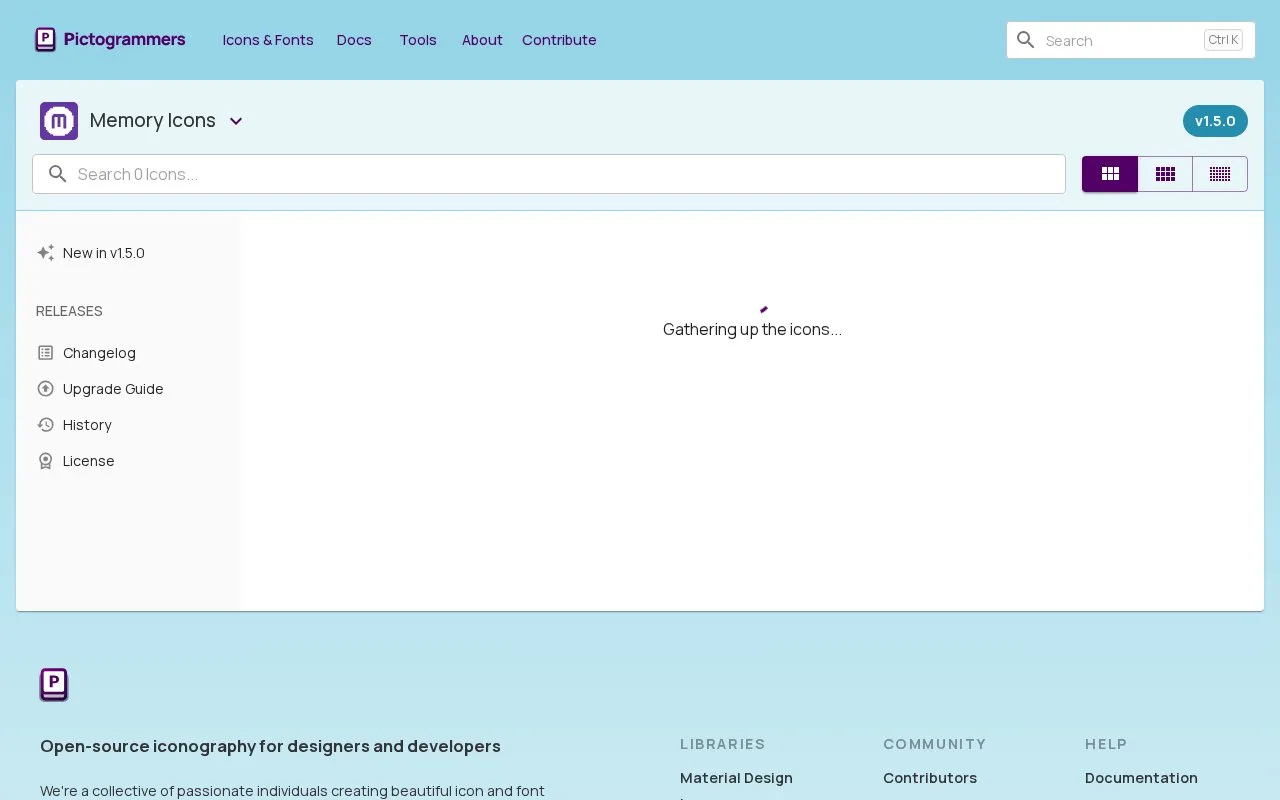Open the Changelog page

pos(99,353)
